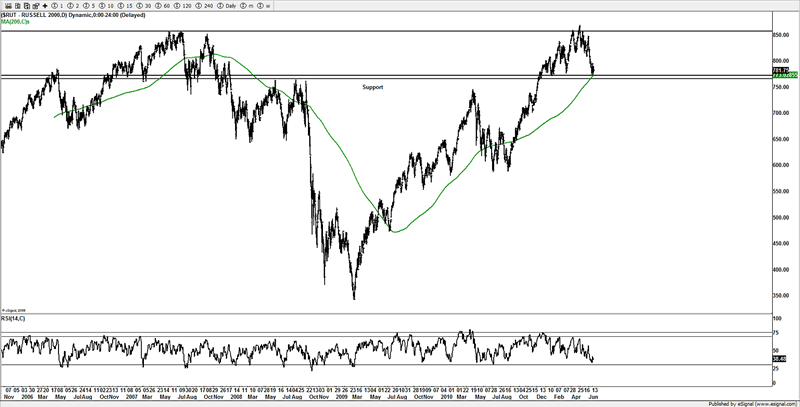Set chart interval to 2 minutes
The width and height of the screenshot is (800, 407).
(x=73, y=6)
